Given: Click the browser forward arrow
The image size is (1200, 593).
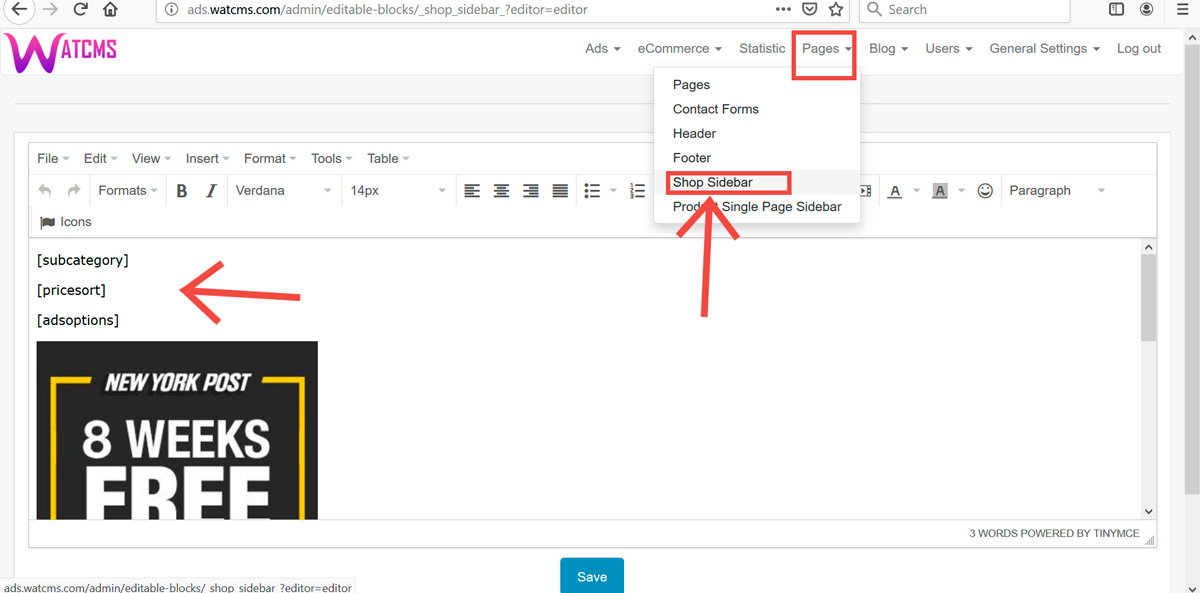Looking at the screenshot, I should [x=50, y=10].
